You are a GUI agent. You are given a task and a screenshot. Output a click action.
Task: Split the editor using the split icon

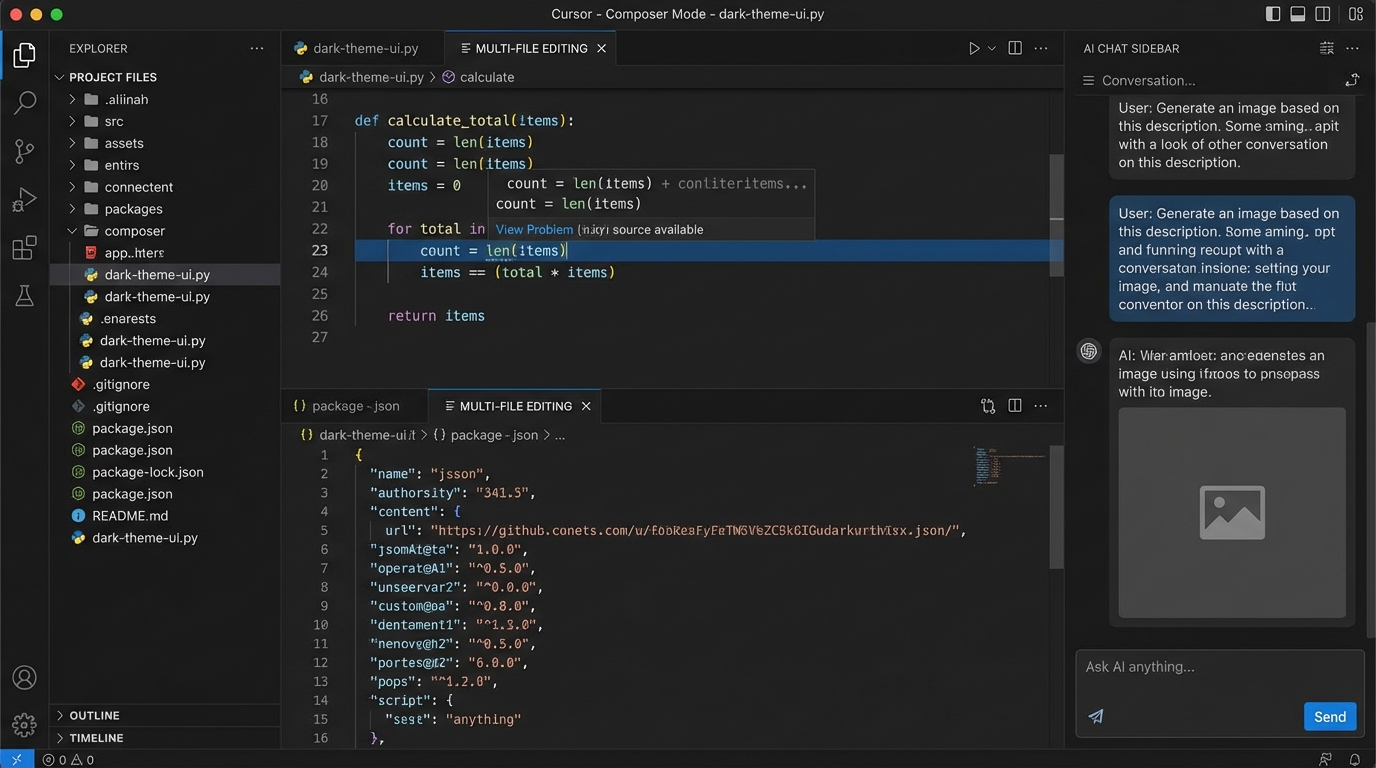(1014, 47)
